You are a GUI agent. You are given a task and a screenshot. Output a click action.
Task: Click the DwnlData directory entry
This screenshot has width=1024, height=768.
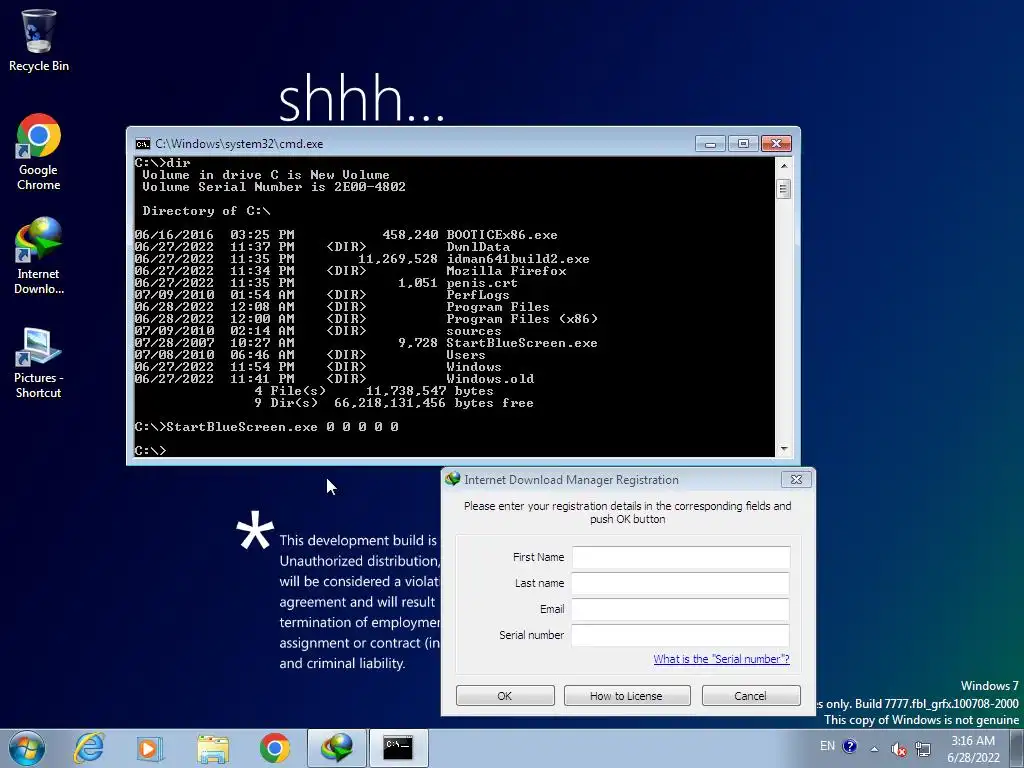point(478,247)
